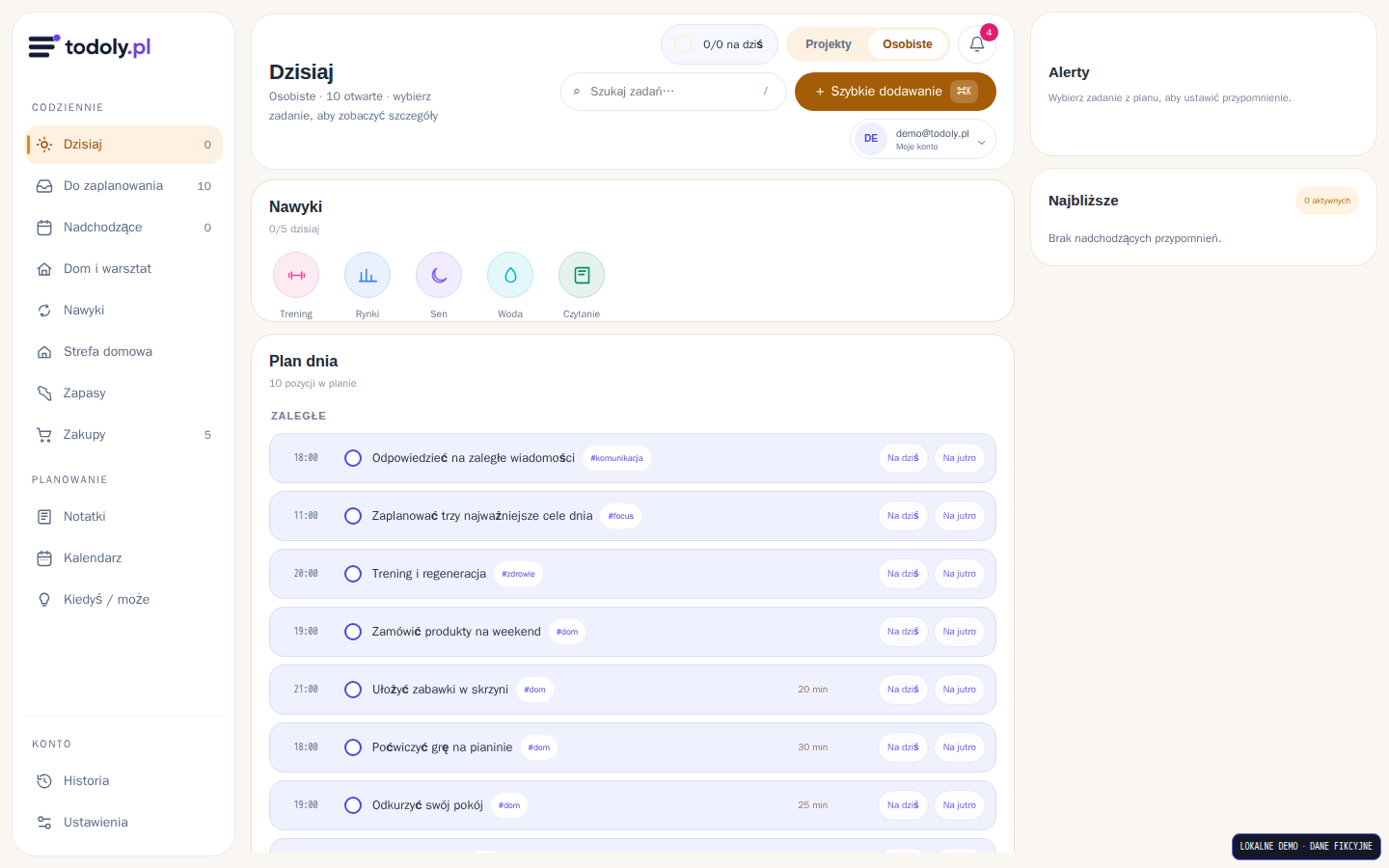The image size is (1389, 868).
Task: Open Dom i warsztat in the sidebar
Action: pyautogui.click(x=123, y=269)
